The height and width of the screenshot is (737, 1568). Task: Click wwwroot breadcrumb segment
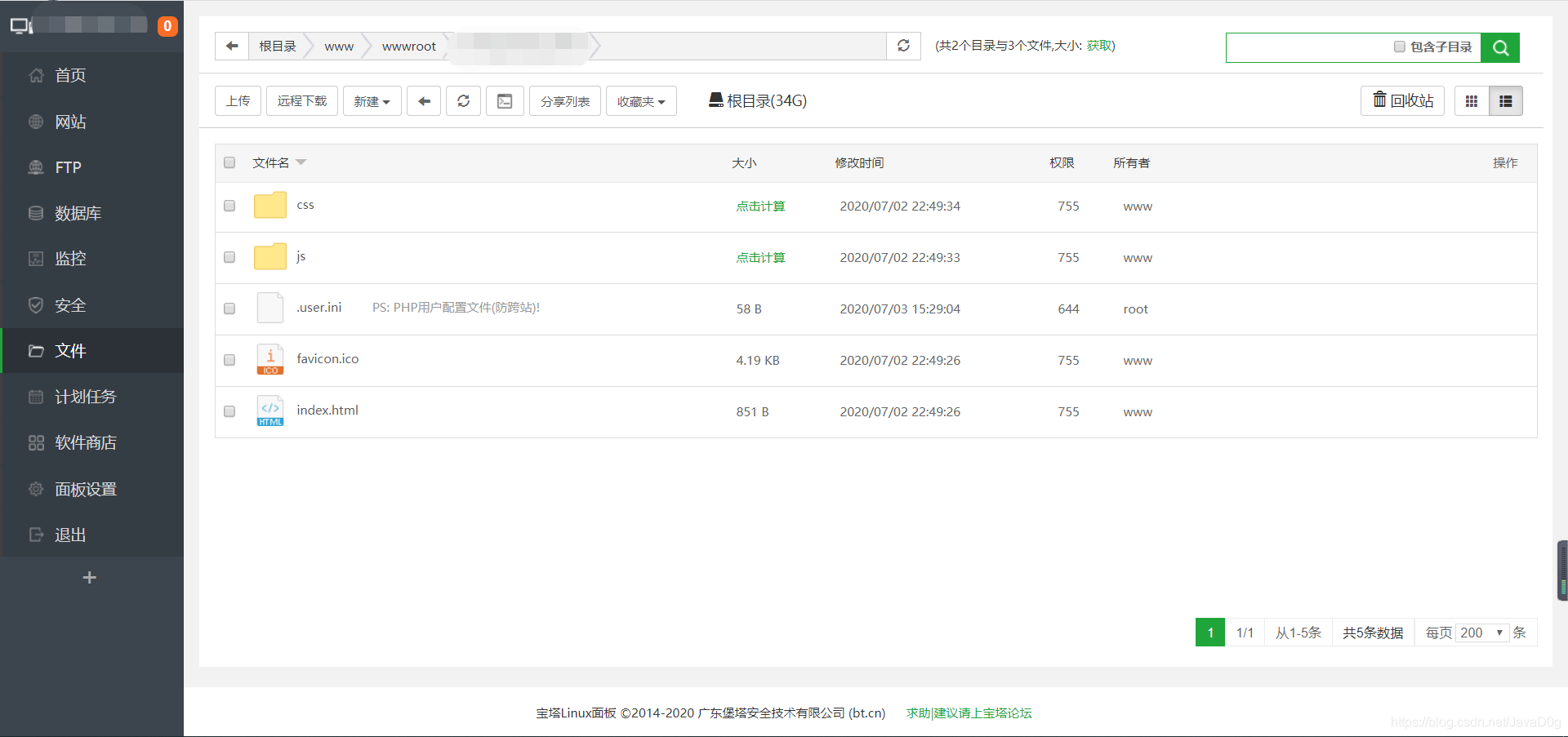point(409,47)
